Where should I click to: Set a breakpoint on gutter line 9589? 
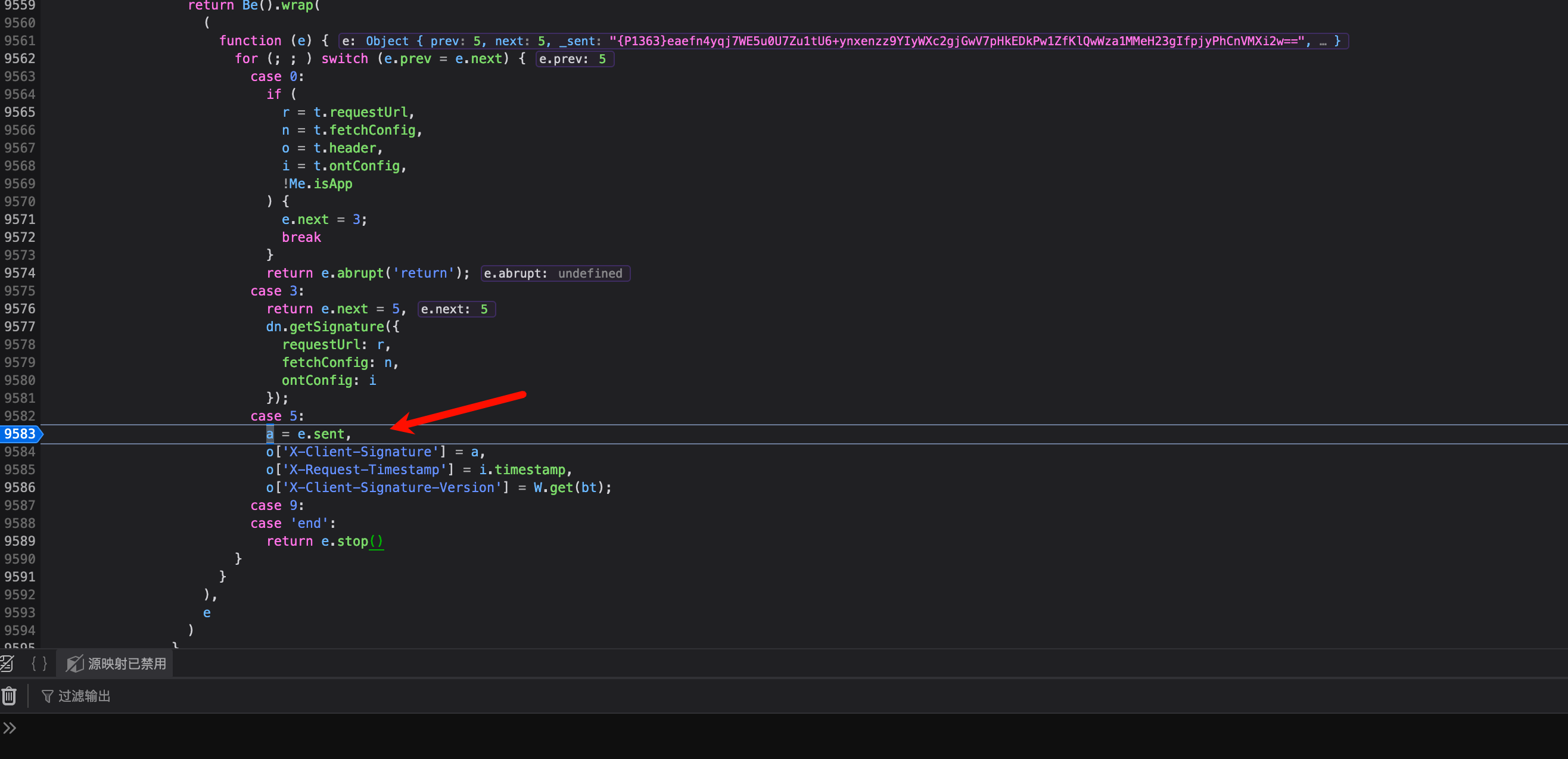point(20,541)
